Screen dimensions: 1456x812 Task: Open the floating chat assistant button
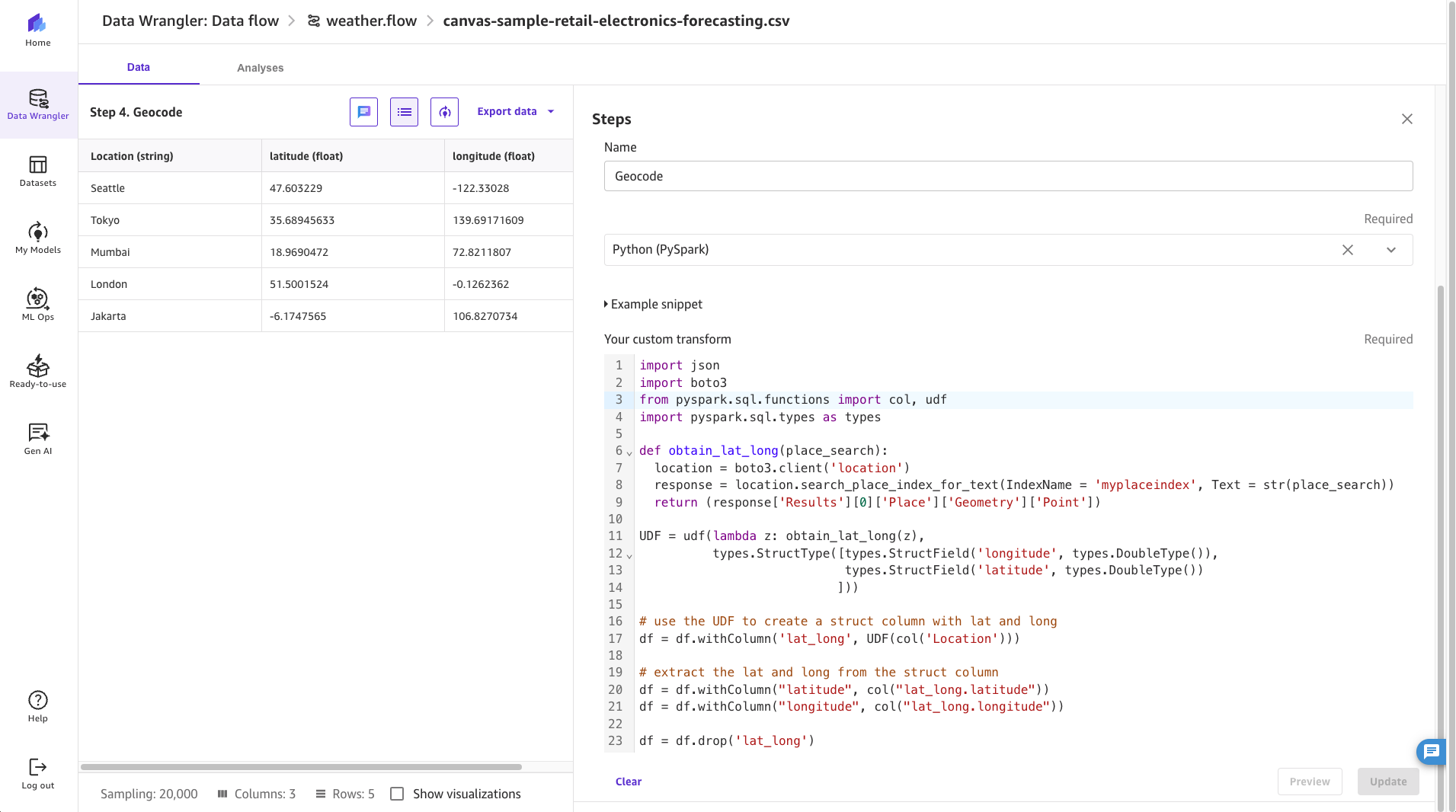coord(1431,752)
